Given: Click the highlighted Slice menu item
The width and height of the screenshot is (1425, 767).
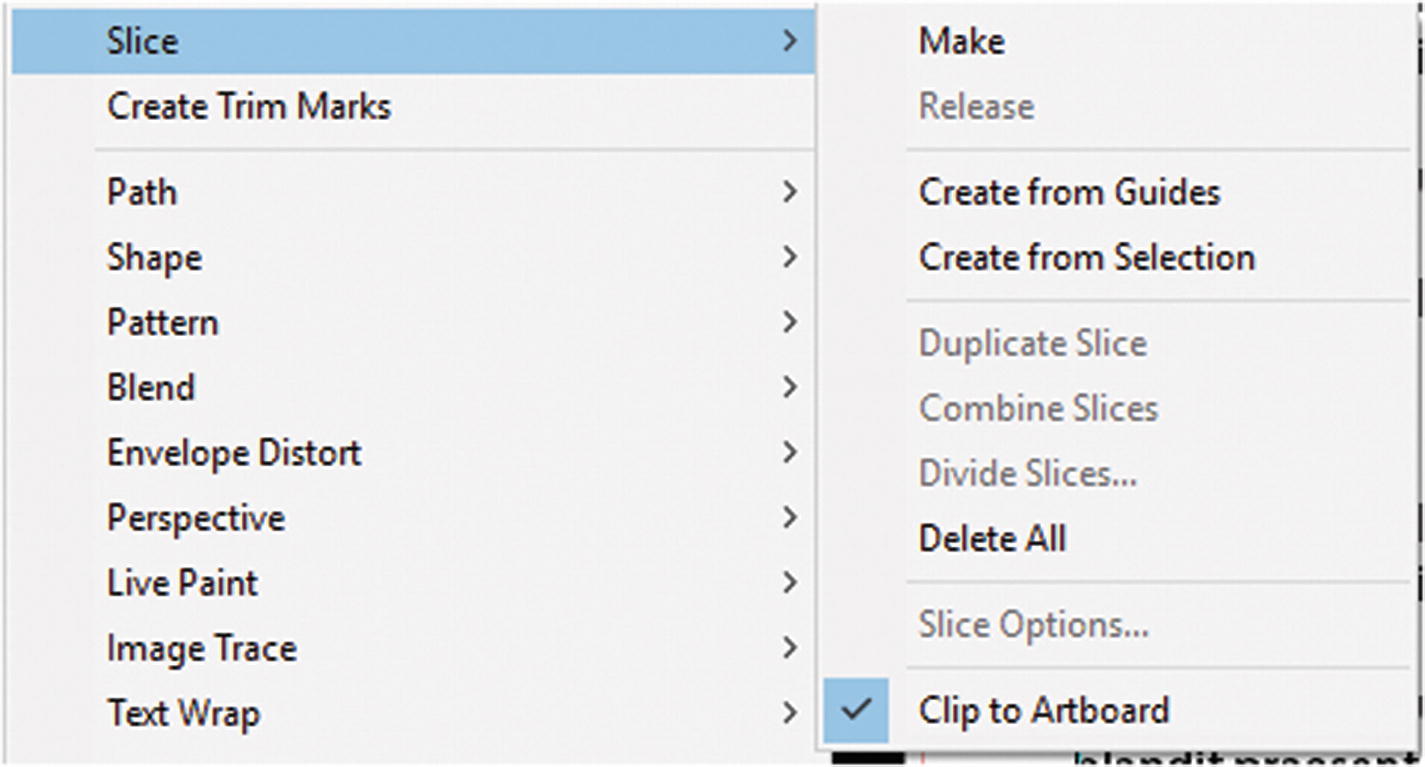Looking at the screenshot, I should (x=143, y=41).
